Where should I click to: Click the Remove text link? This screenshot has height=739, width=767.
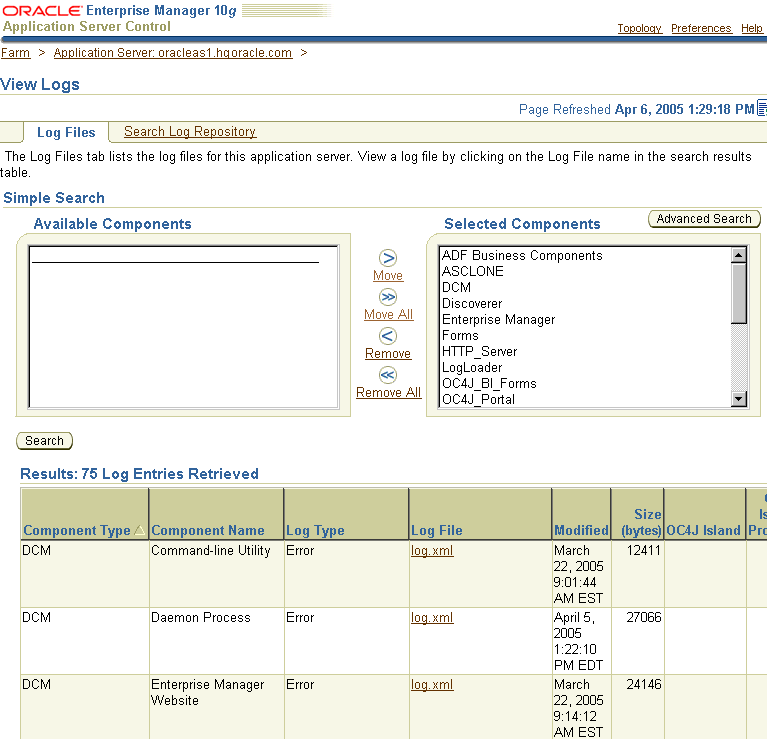pos(388,354)
